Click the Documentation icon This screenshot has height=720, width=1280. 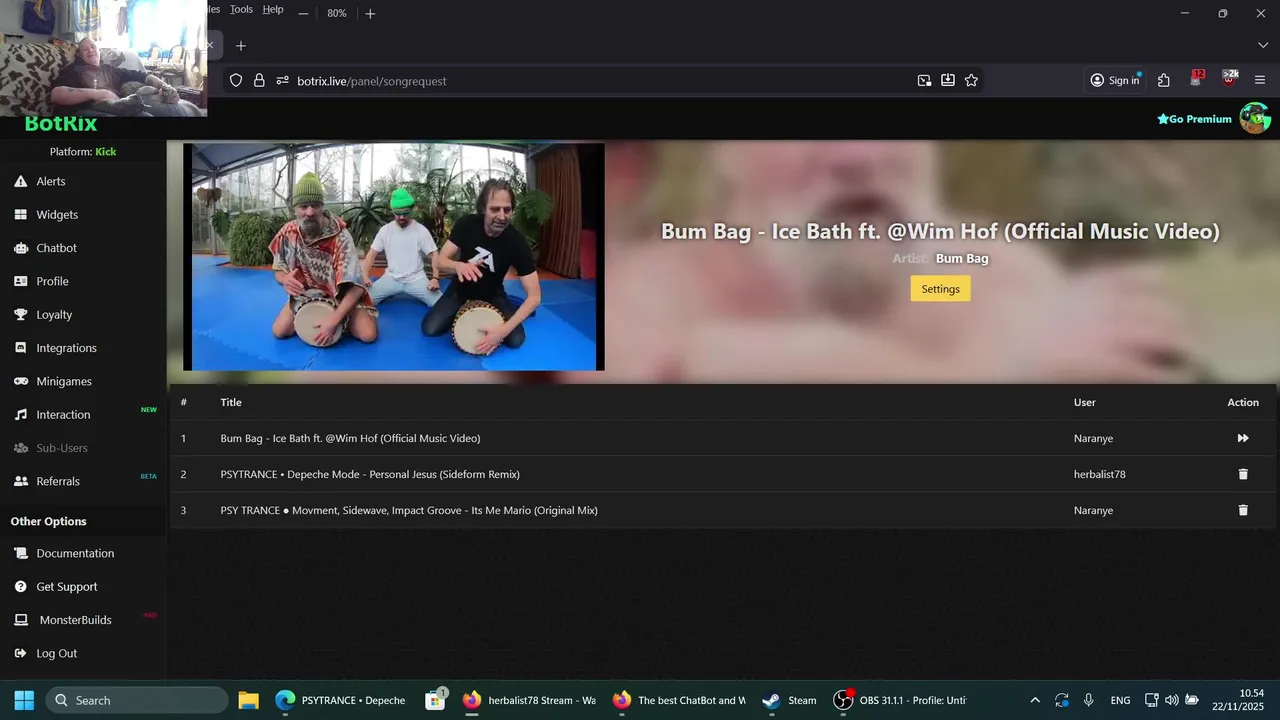click(20, 553)
